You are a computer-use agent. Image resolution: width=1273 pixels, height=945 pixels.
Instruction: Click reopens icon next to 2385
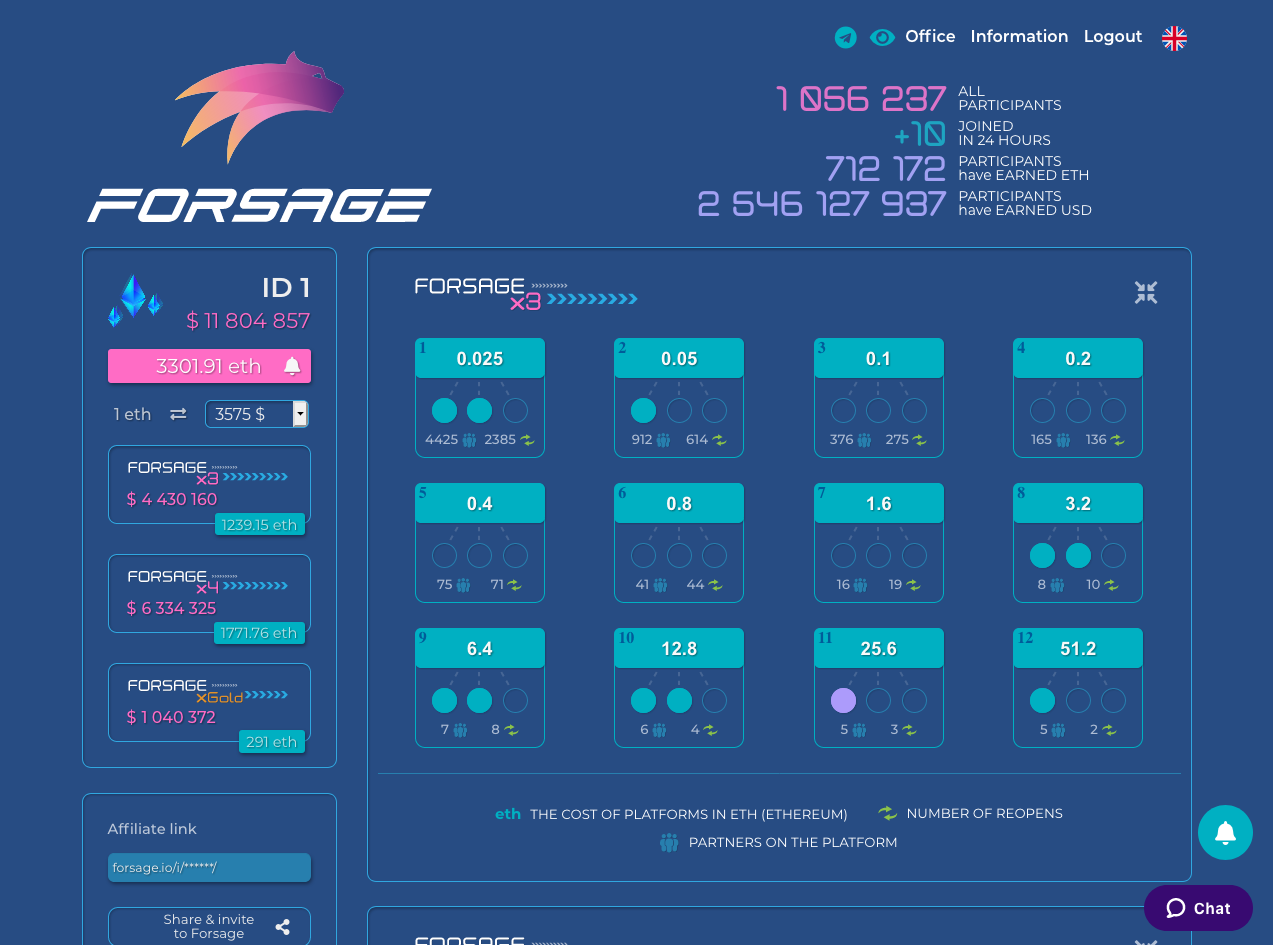(527, 440)
